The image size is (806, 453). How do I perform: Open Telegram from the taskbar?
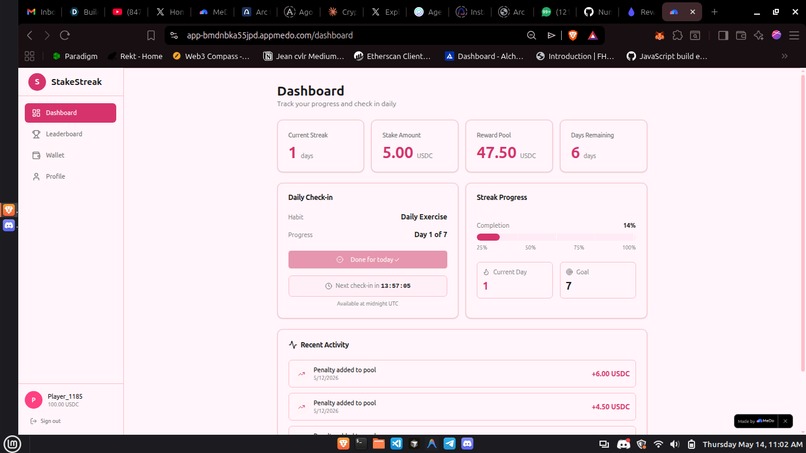click(449, 444)
